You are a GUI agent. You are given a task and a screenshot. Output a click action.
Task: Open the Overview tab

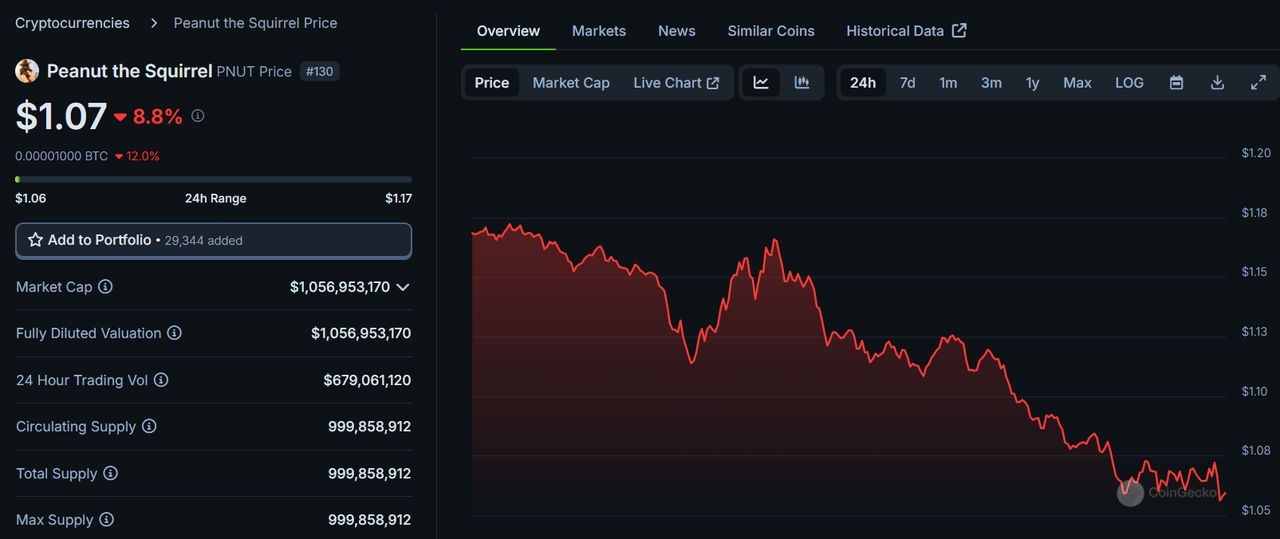pyautogui.click(x=508, y=31)
